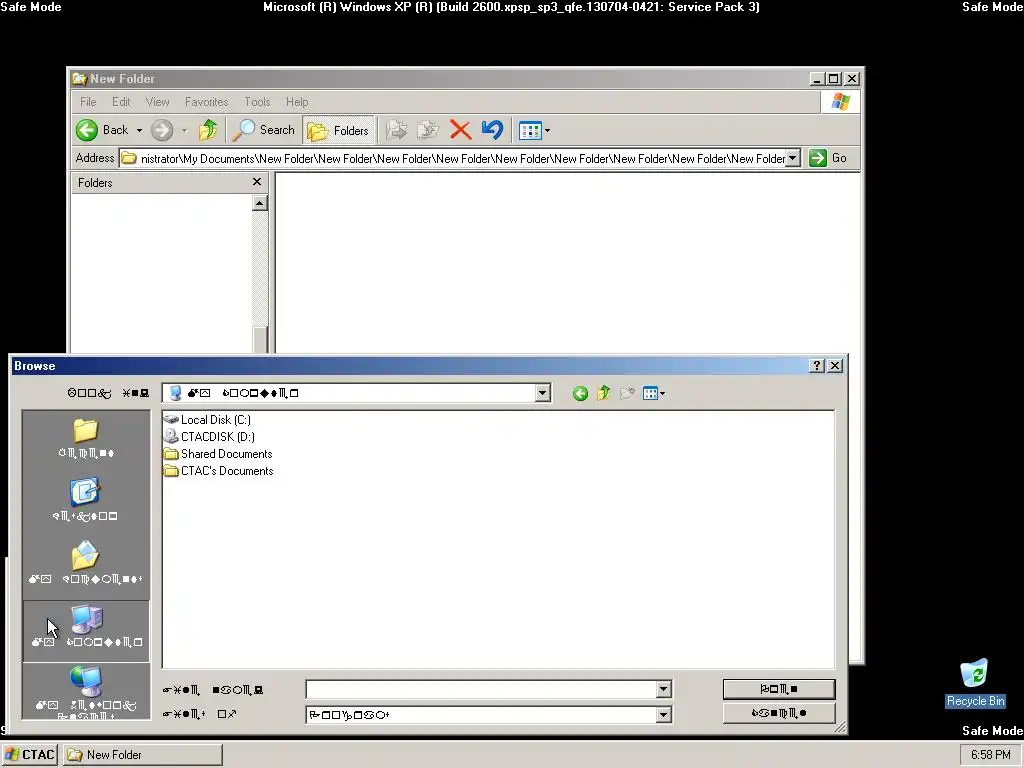Click the Views icon in Explorer toolbar
Viewport: 1024px width, 768px height.
530,131
